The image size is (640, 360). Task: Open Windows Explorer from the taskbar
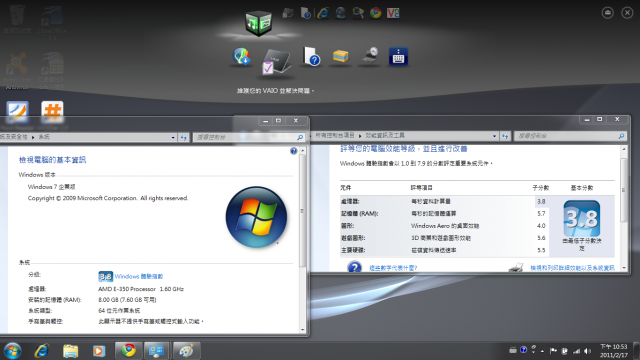[x=70, y=351]
